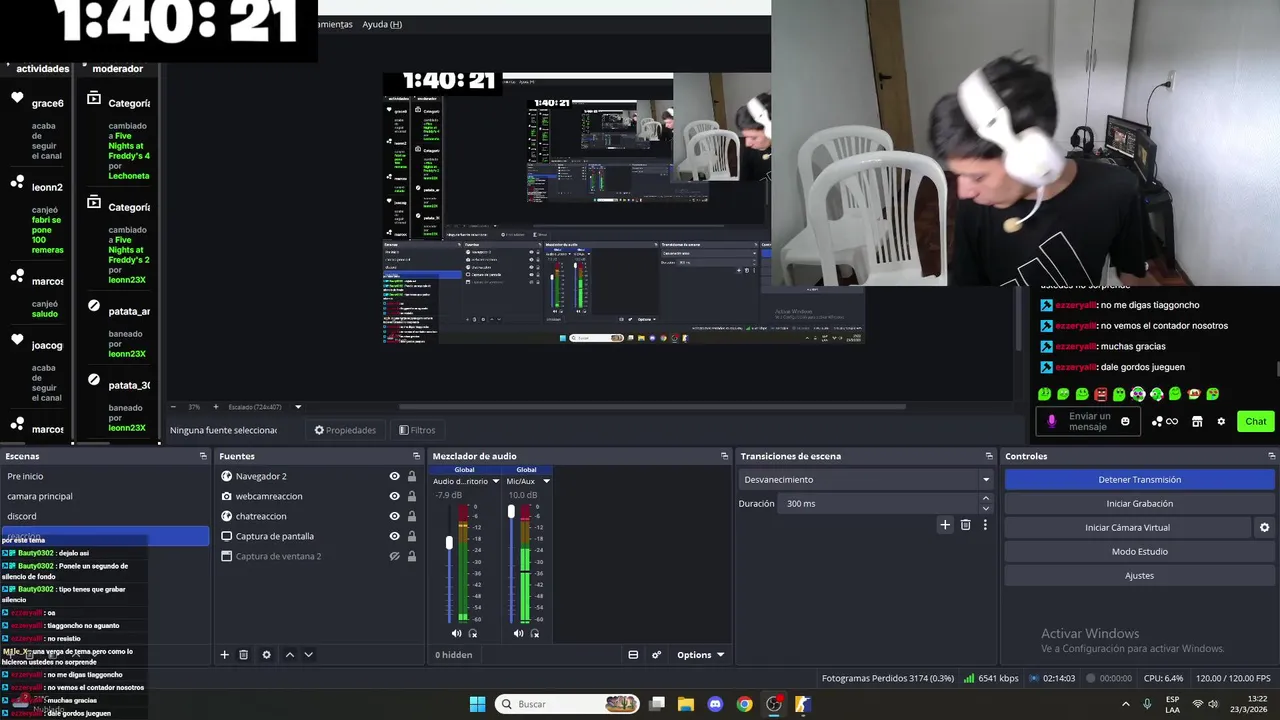Toggle monitoring icon for Mic/Aux channel
This screenshot has width=1280, height=720.
click(535, 633)
